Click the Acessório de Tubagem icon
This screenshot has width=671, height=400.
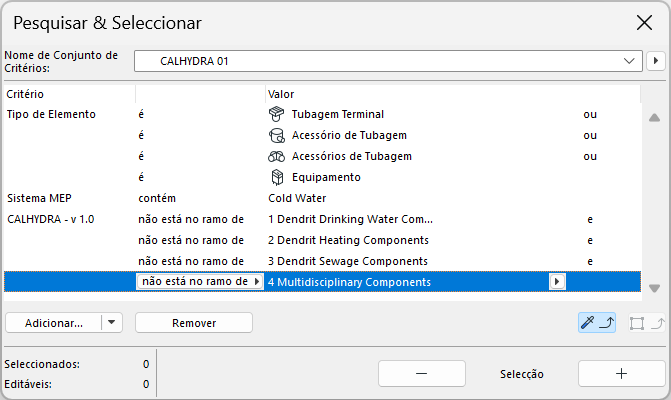(x=277, y=135)
